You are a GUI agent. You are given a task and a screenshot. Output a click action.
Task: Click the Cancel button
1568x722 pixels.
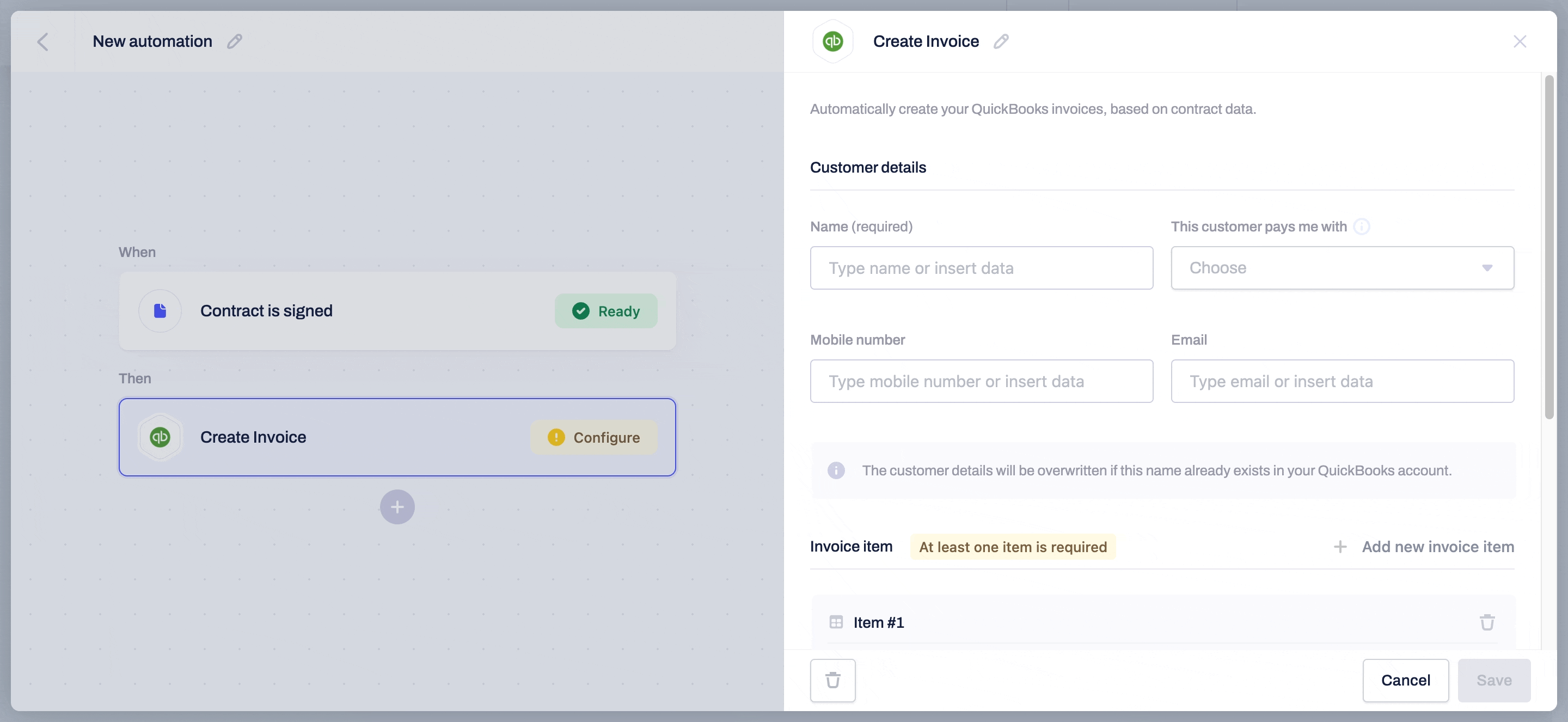pyautogui.click(x=1405, y=680)
